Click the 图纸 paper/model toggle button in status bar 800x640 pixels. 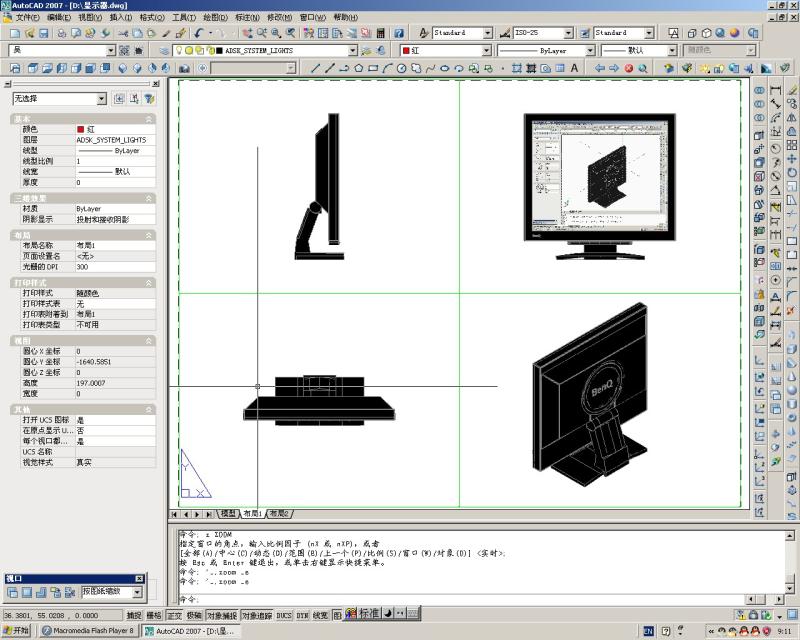337,616
